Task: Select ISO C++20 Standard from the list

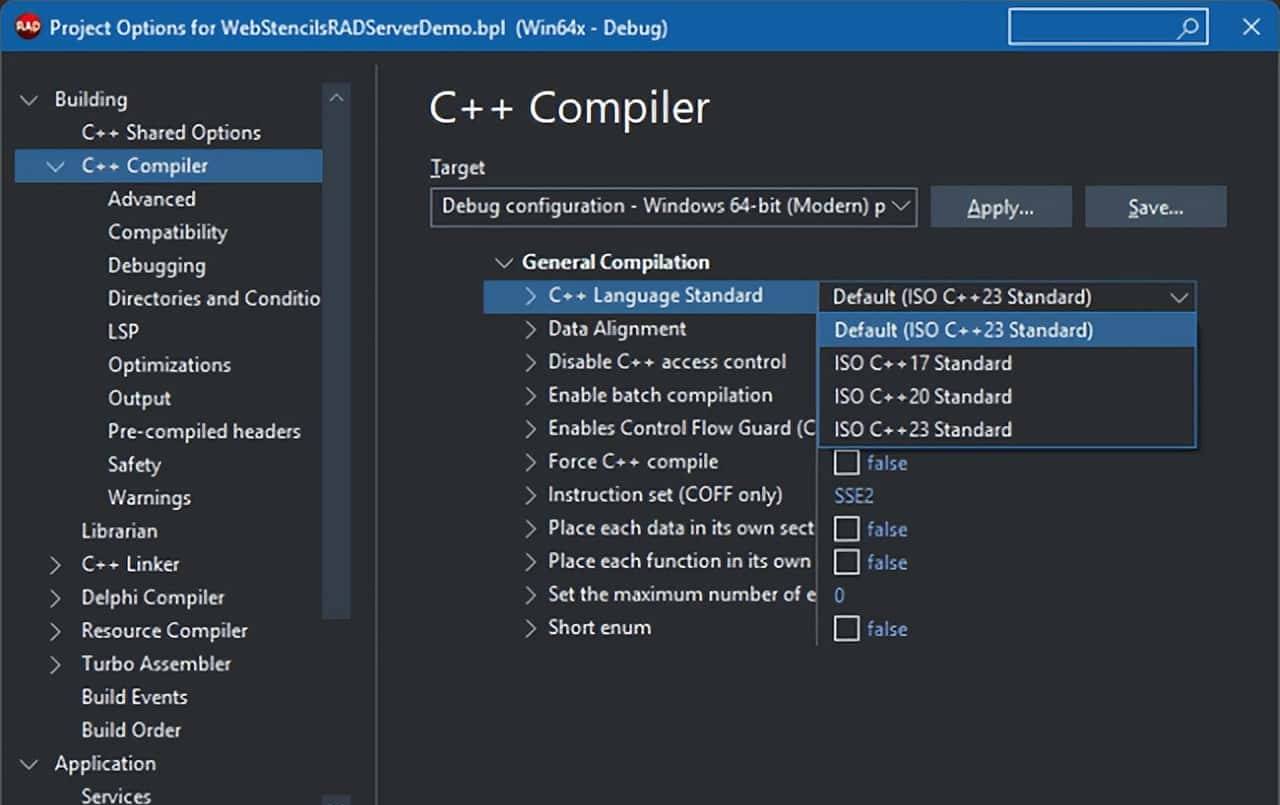Action: coord(923,397)
